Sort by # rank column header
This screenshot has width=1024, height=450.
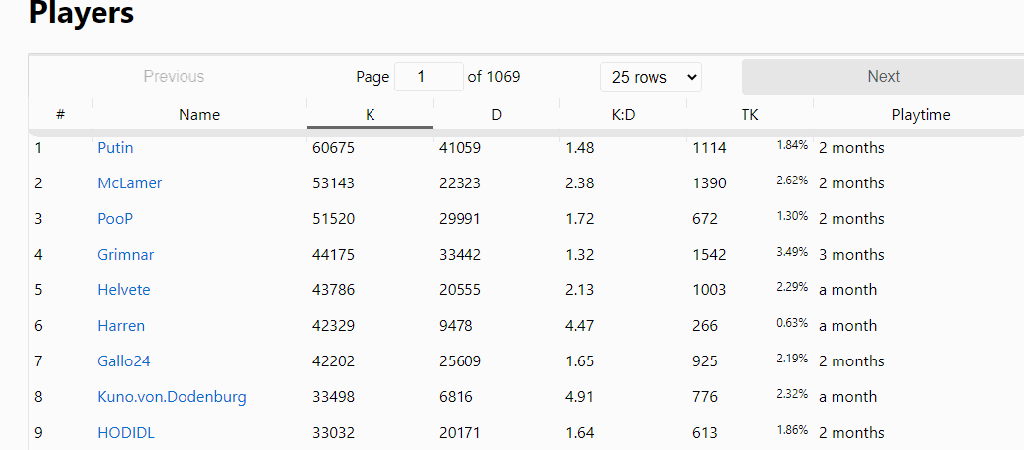[60, 115]
